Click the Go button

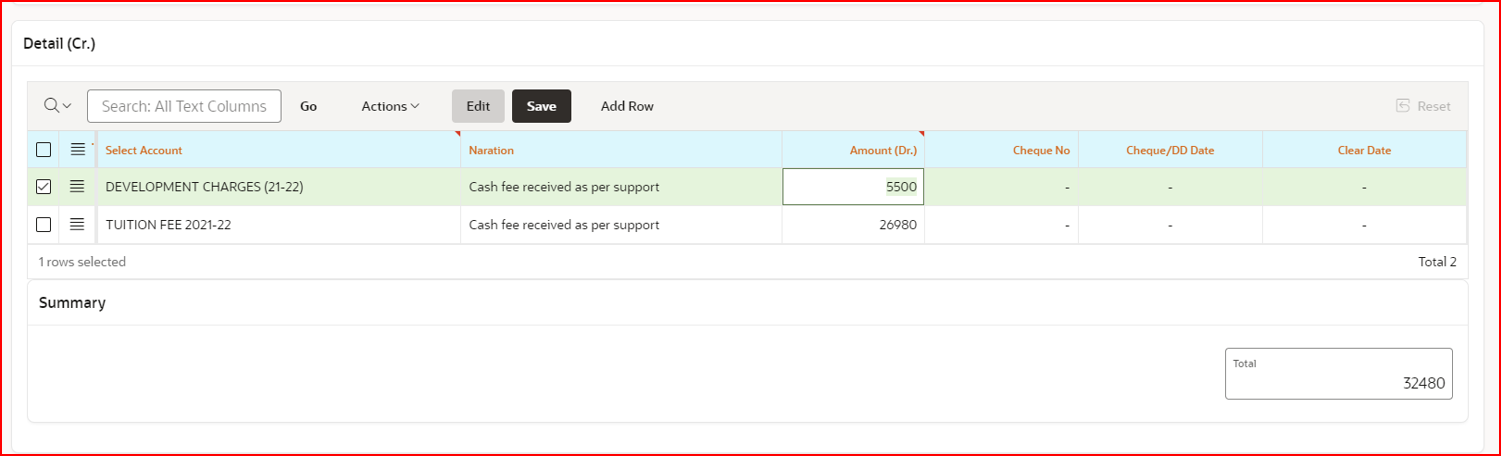309,106
